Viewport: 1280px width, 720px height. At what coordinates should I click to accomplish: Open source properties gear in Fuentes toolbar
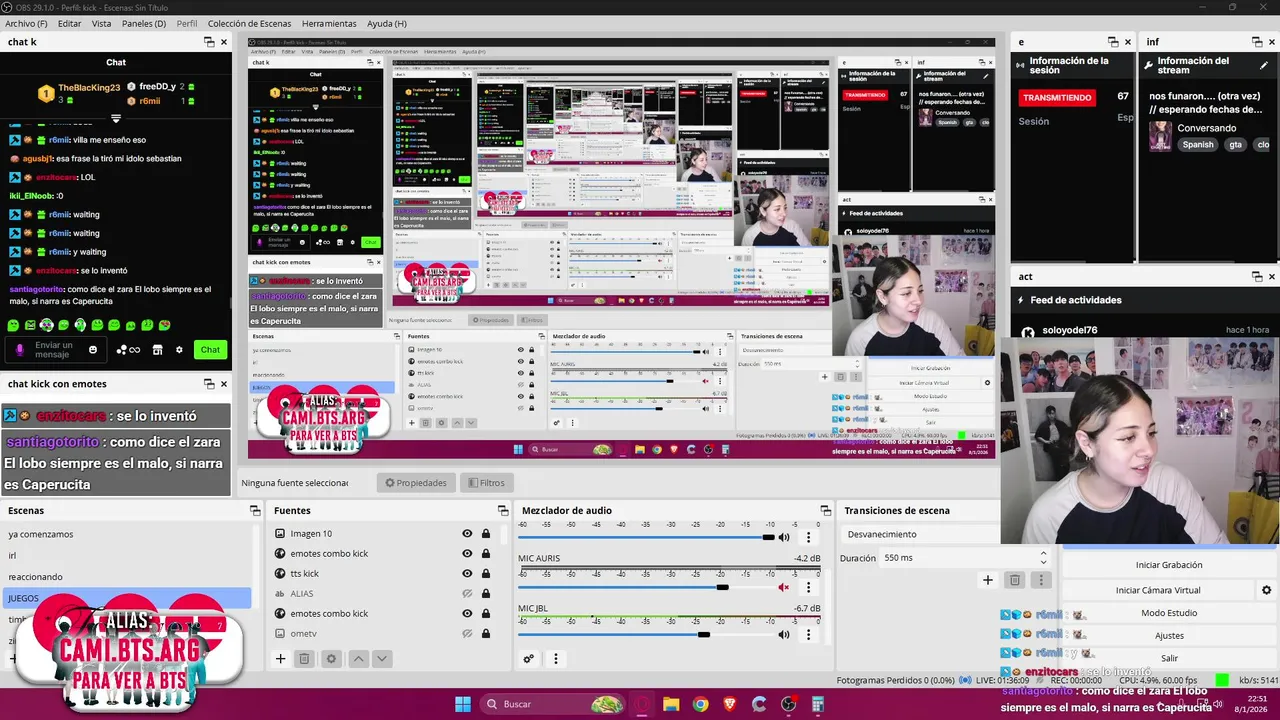point(331,659)
